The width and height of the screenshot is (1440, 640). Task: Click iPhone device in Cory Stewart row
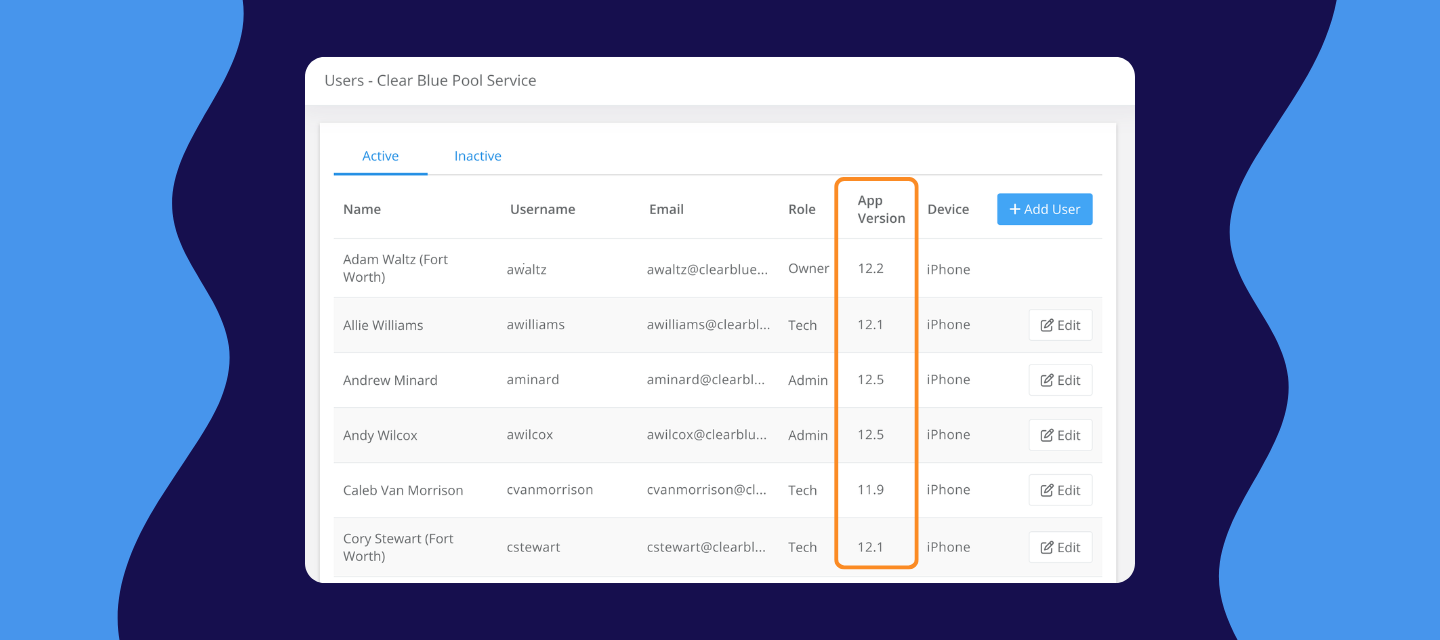coord(949,547)
